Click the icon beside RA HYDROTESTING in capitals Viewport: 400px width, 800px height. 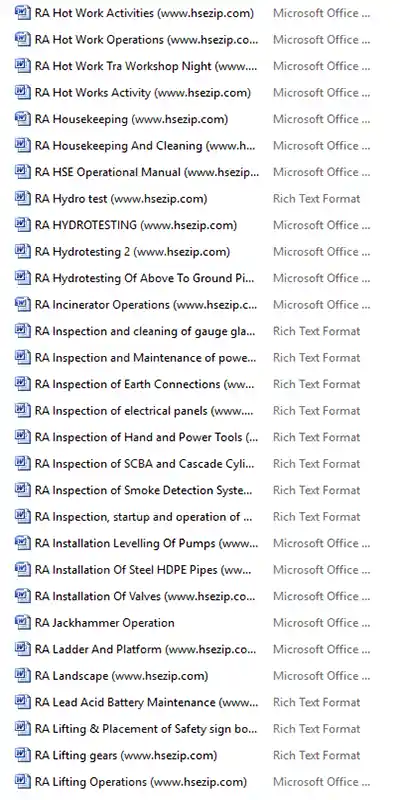point(23,224)
